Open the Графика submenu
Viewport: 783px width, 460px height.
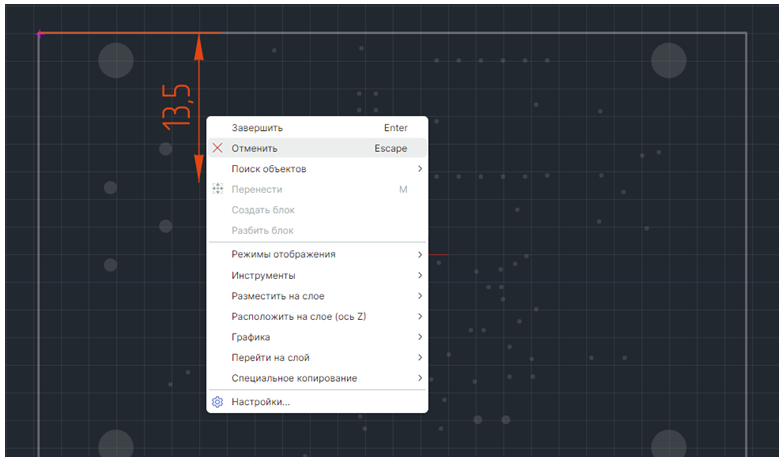317,337
